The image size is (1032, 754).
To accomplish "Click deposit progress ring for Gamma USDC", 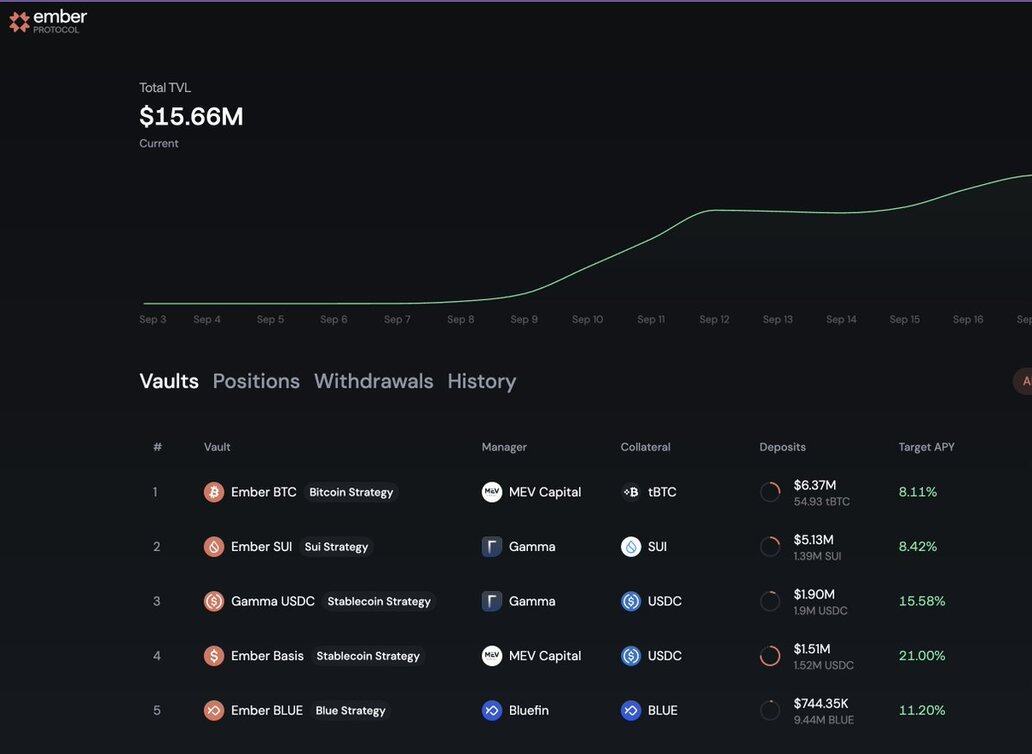I will [x=770, y=601].
